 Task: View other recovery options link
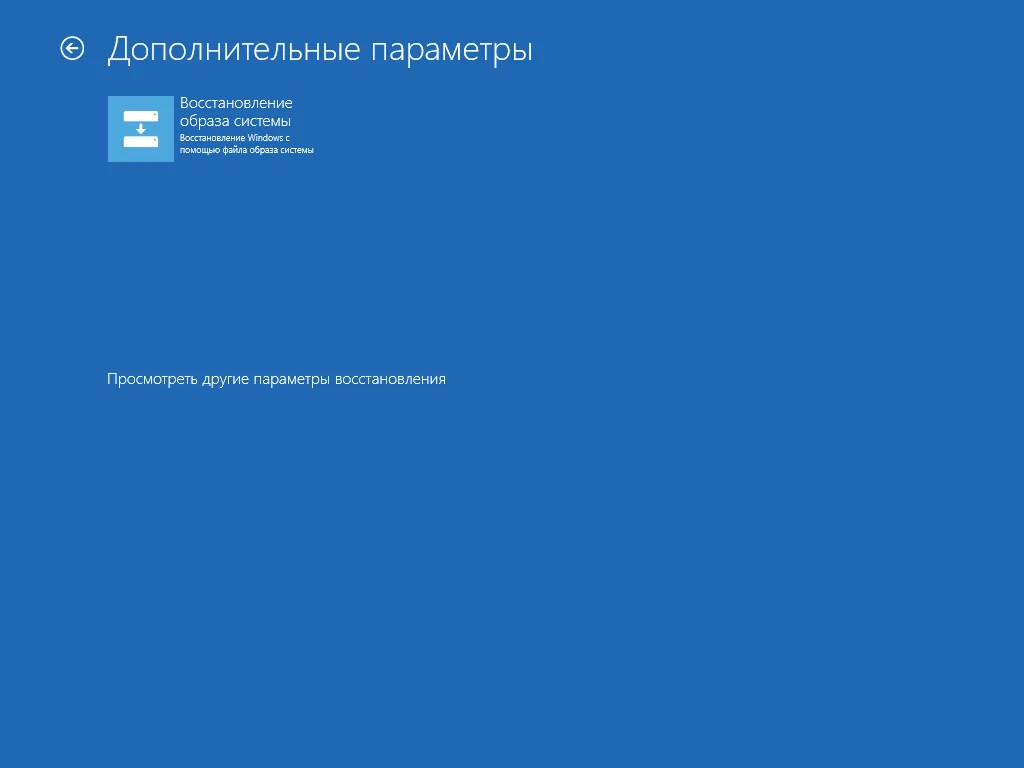(276, 380)
